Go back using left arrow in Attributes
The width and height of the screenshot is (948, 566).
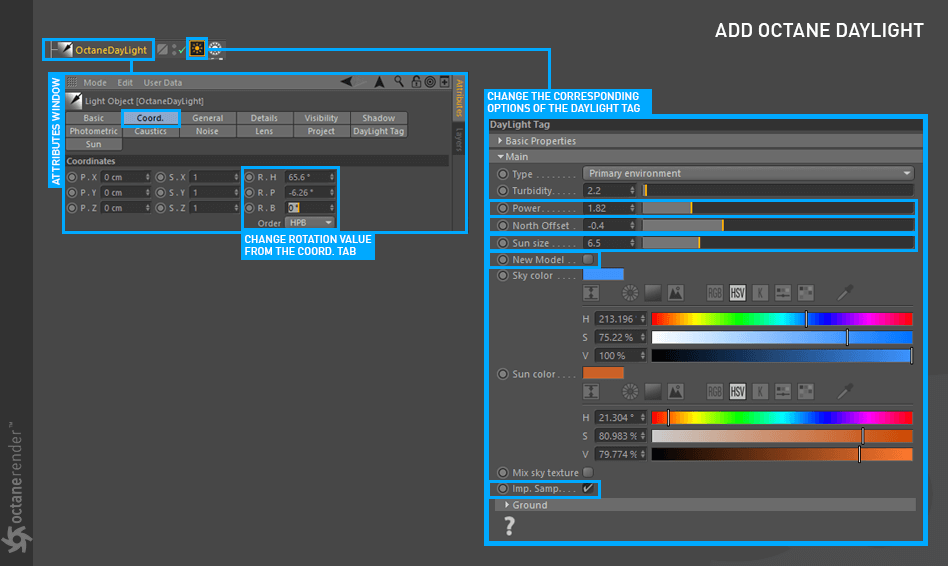point(347,82)
